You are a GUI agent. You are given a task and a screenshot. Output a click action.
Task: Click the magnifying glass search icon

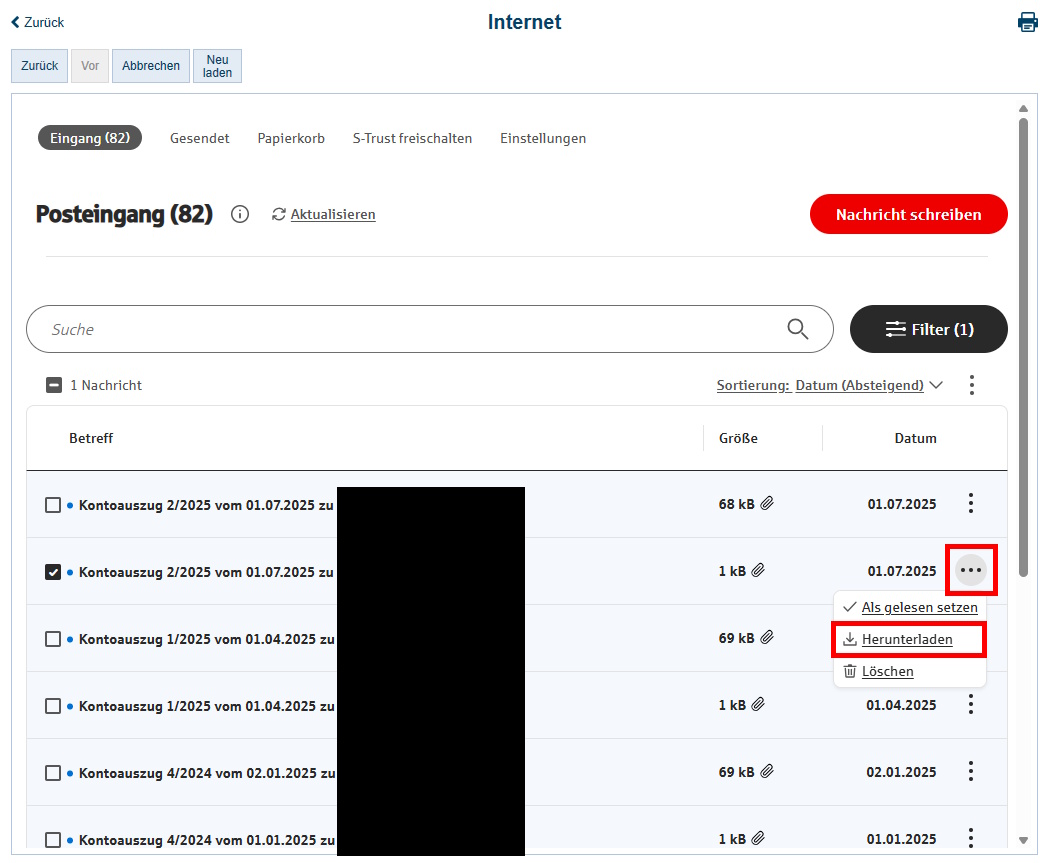[x=797, y=328]
